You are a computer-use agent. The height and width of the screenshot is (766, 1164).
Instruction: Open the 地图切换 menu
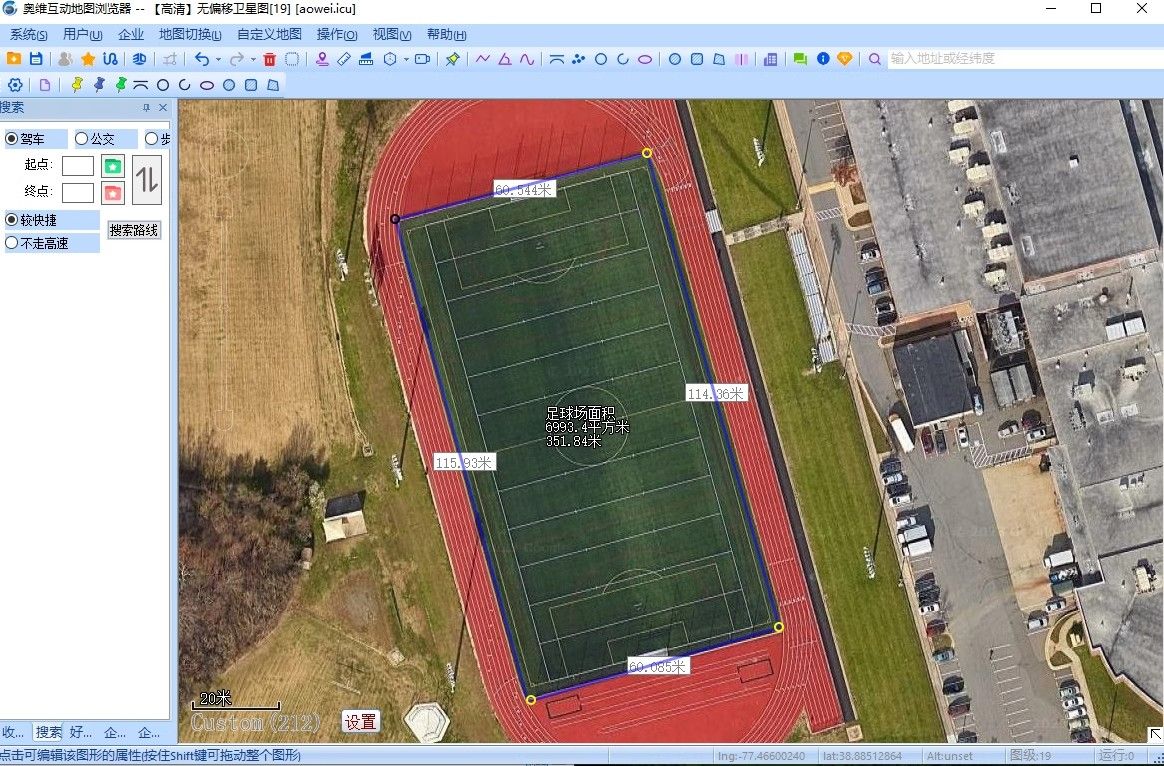[x=190, y=34]
